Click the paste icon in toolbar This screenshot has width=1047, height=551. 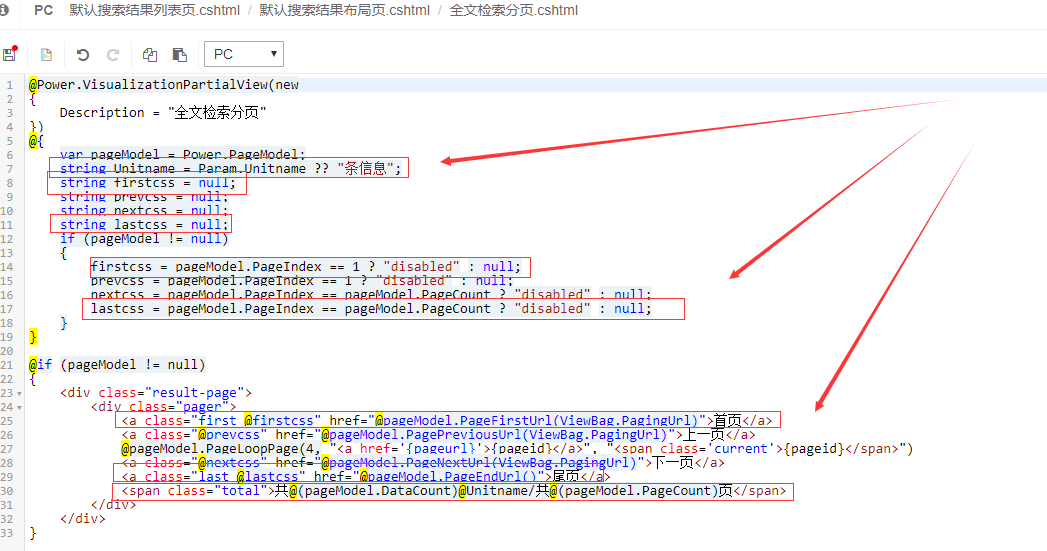[180, 54]
